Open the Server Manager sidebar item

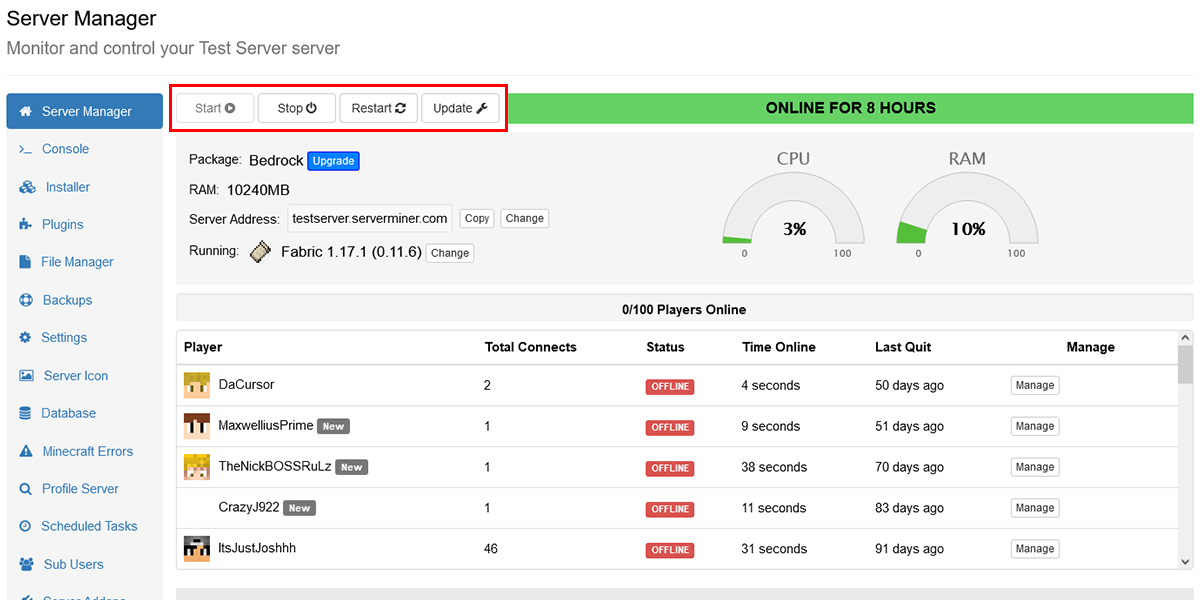click(84, 111)
